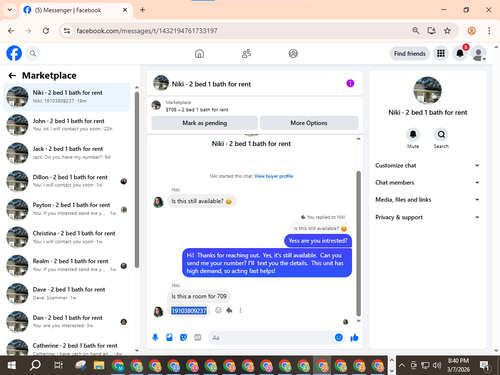The width and height of the screenshot is (500, 375).
Task: Open the emoji picker in message field
Action: tap(339, 338)
